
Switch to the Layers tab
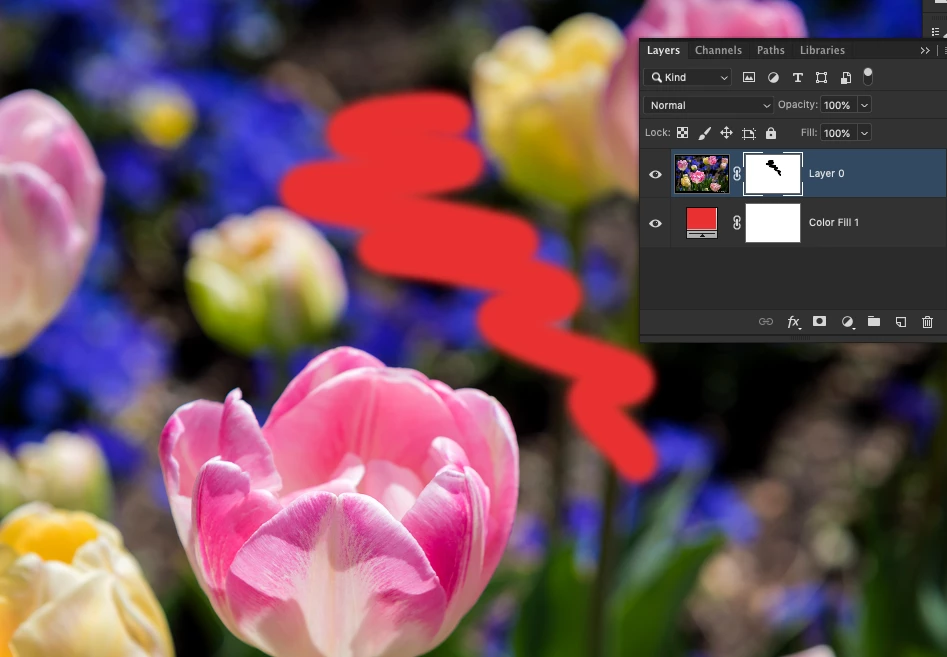(x=663, y=50)
